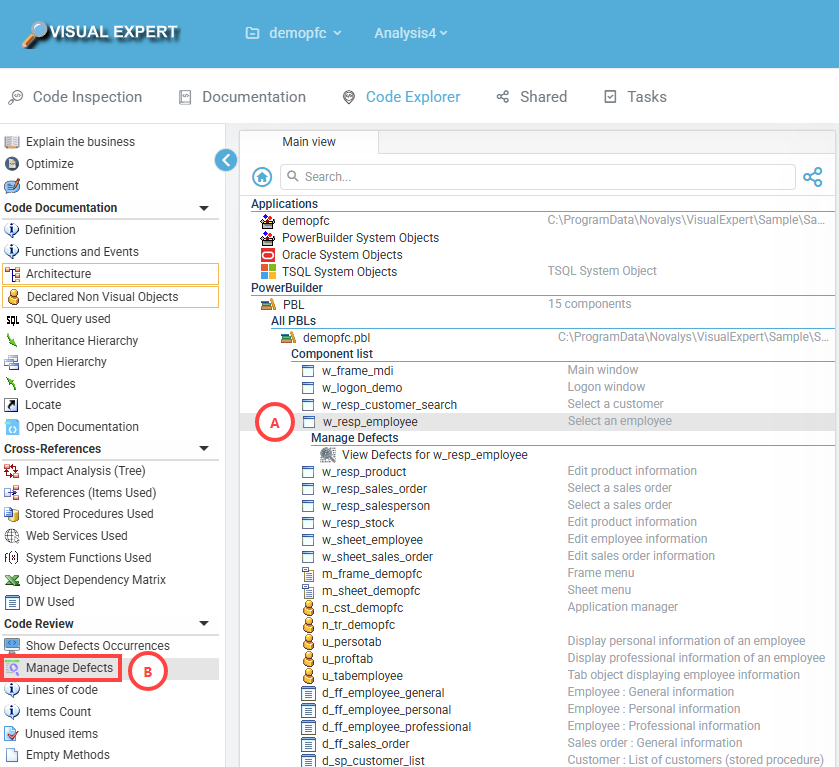
Task: Click the home icon beside the search box
Action: 262,177
